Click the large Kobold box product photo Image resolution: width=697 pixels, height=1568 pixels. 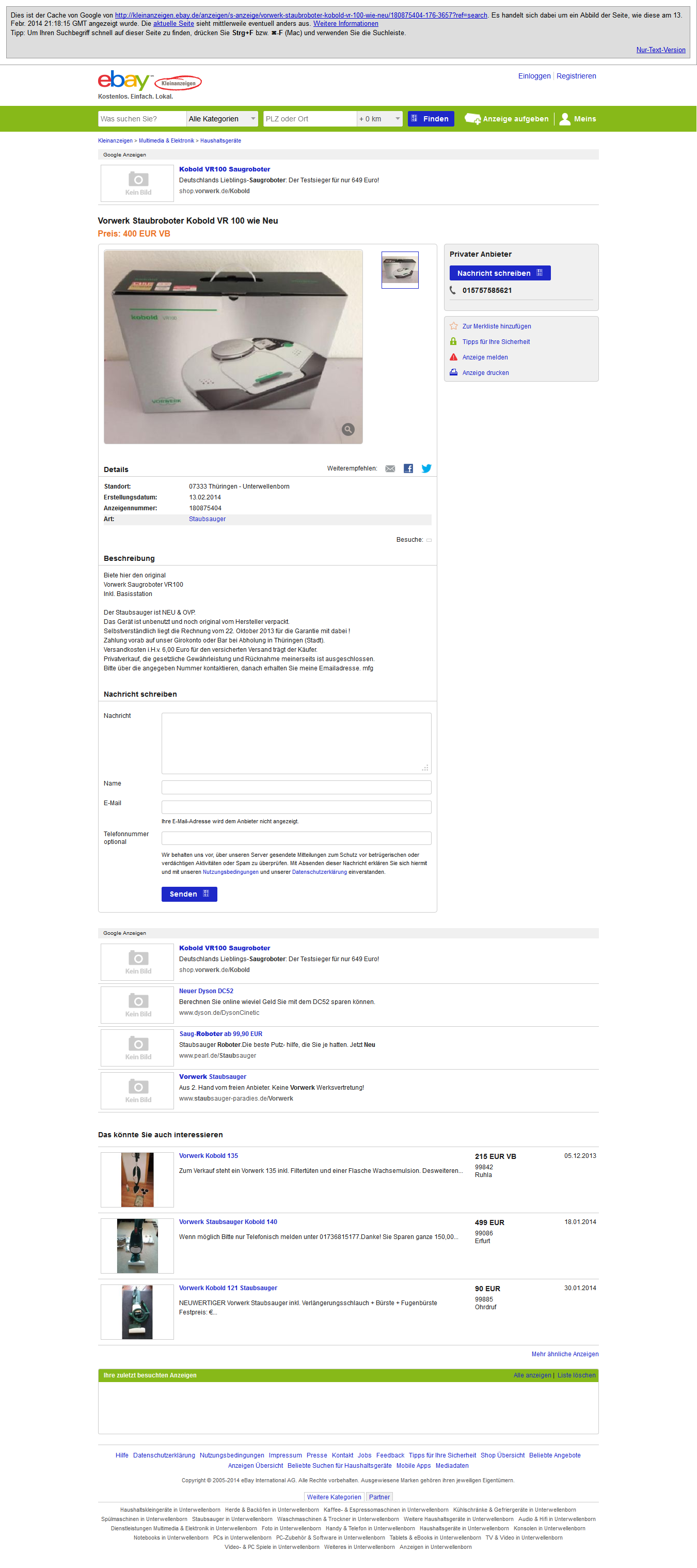point(233,347)
